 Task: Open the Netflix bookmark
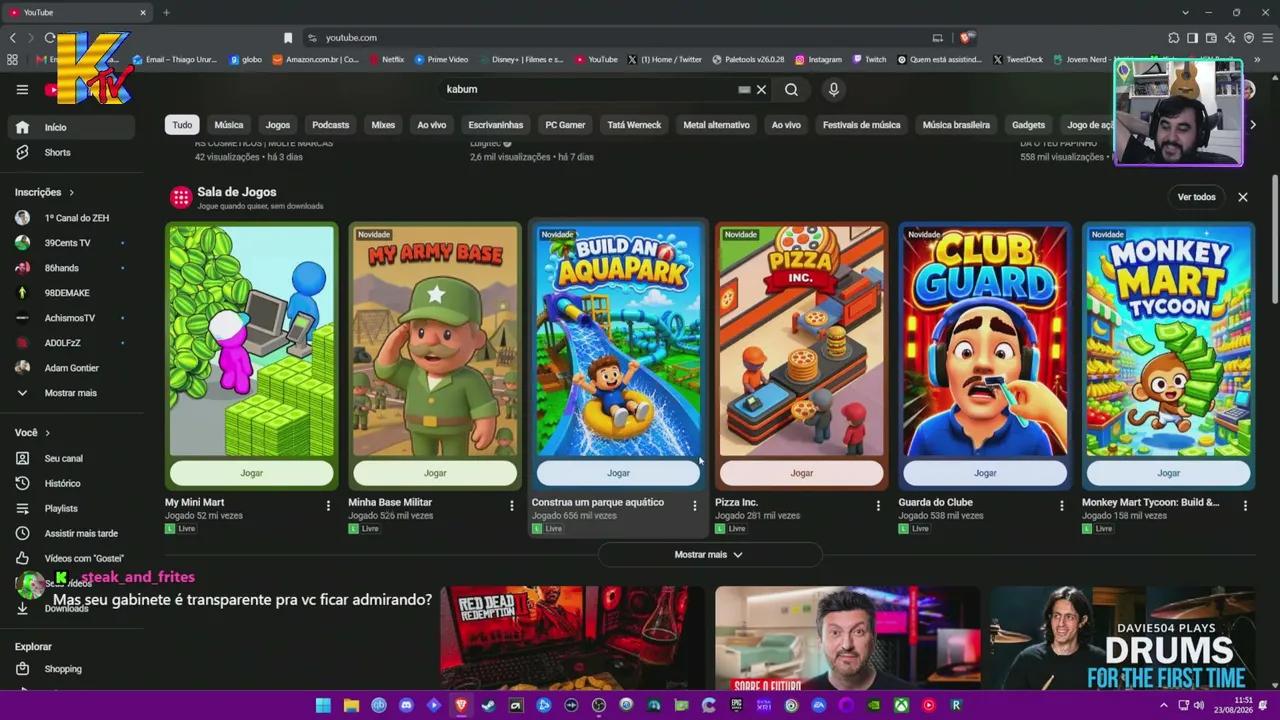(387, 59)
